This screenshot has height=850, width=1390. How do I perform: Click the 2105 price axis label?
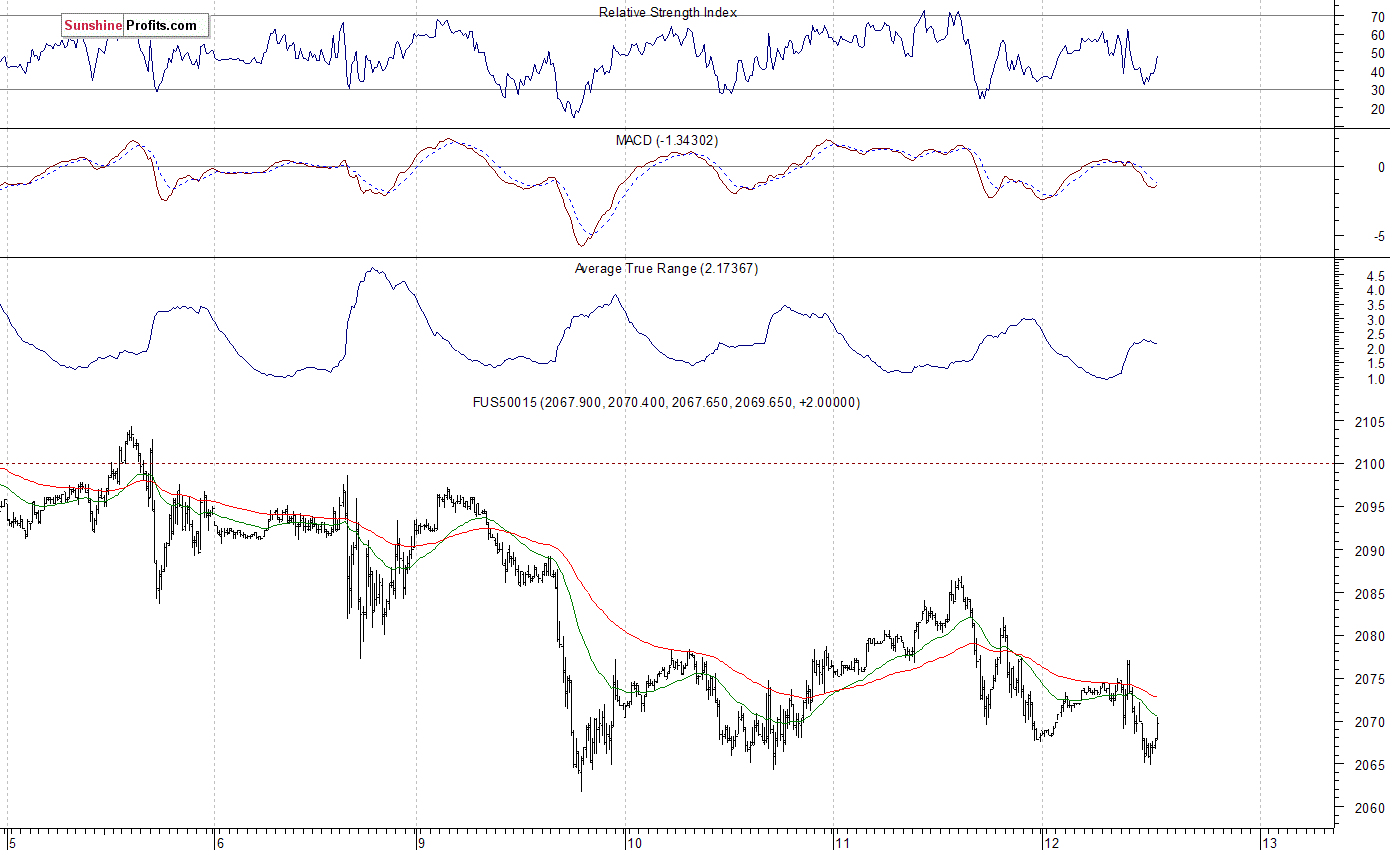tap(1371, 422)
